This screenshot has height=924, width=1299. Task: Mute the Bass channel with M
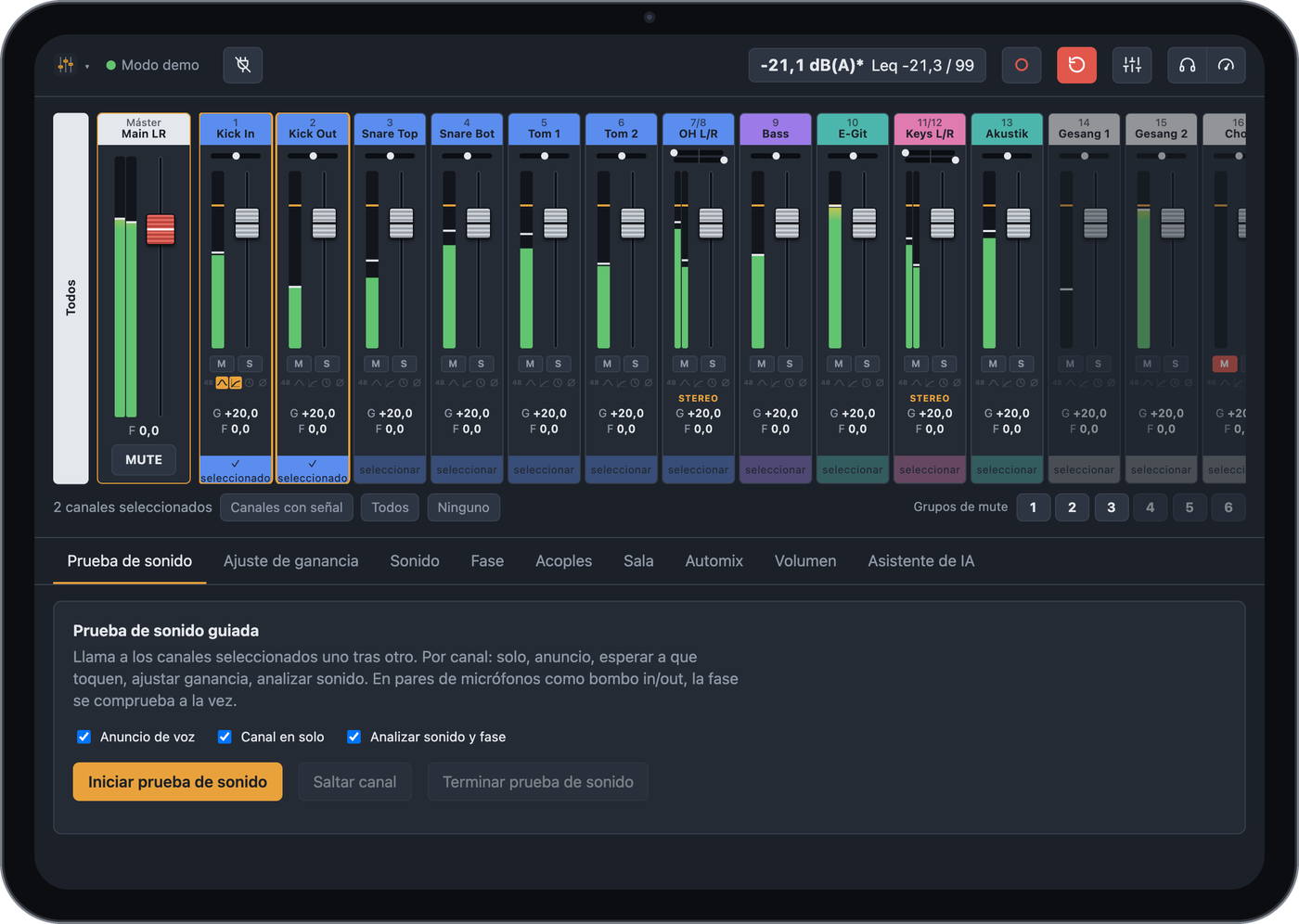pyautogui.click(x=762, y=364)
